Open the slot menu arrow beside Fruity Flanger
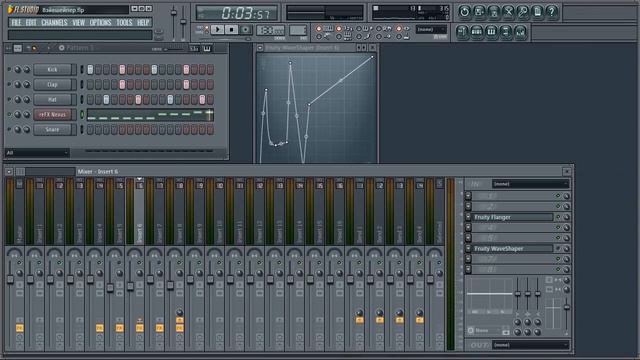The width and height of the screenshot is (640, 360). pos(468,217)
